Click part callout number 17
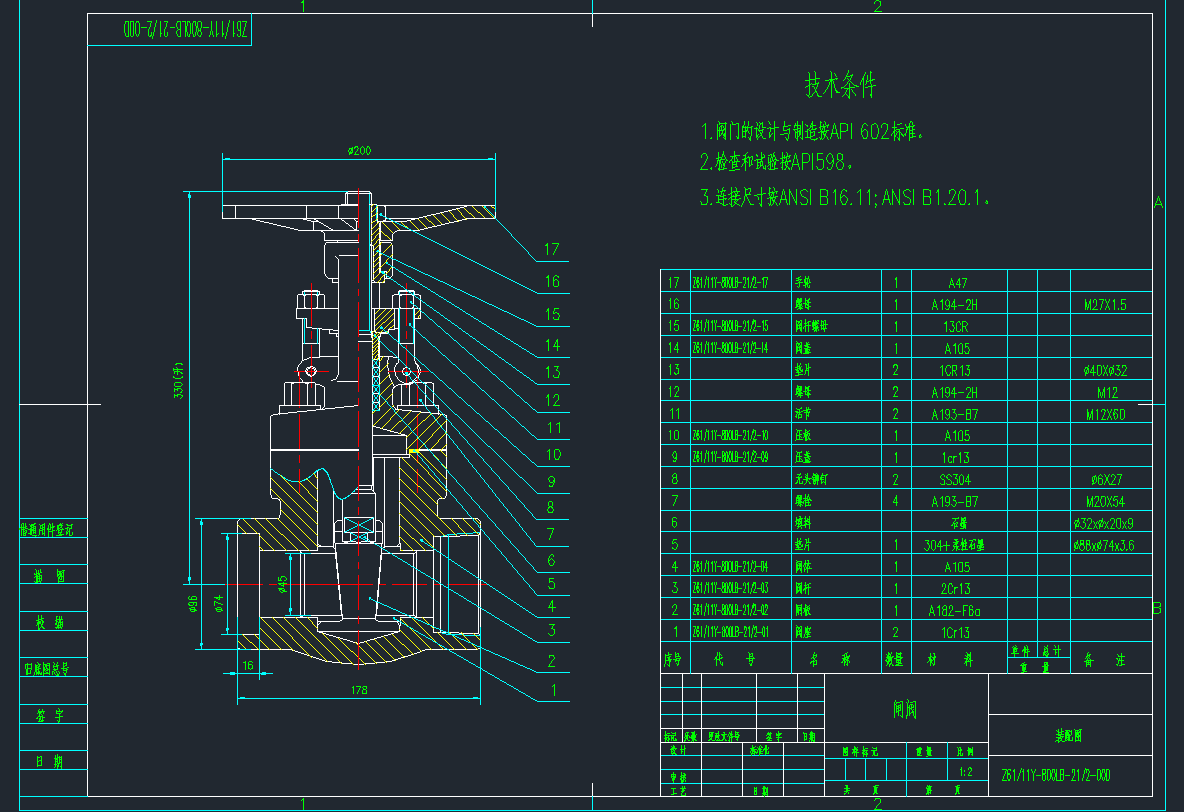 click(552, 250)
